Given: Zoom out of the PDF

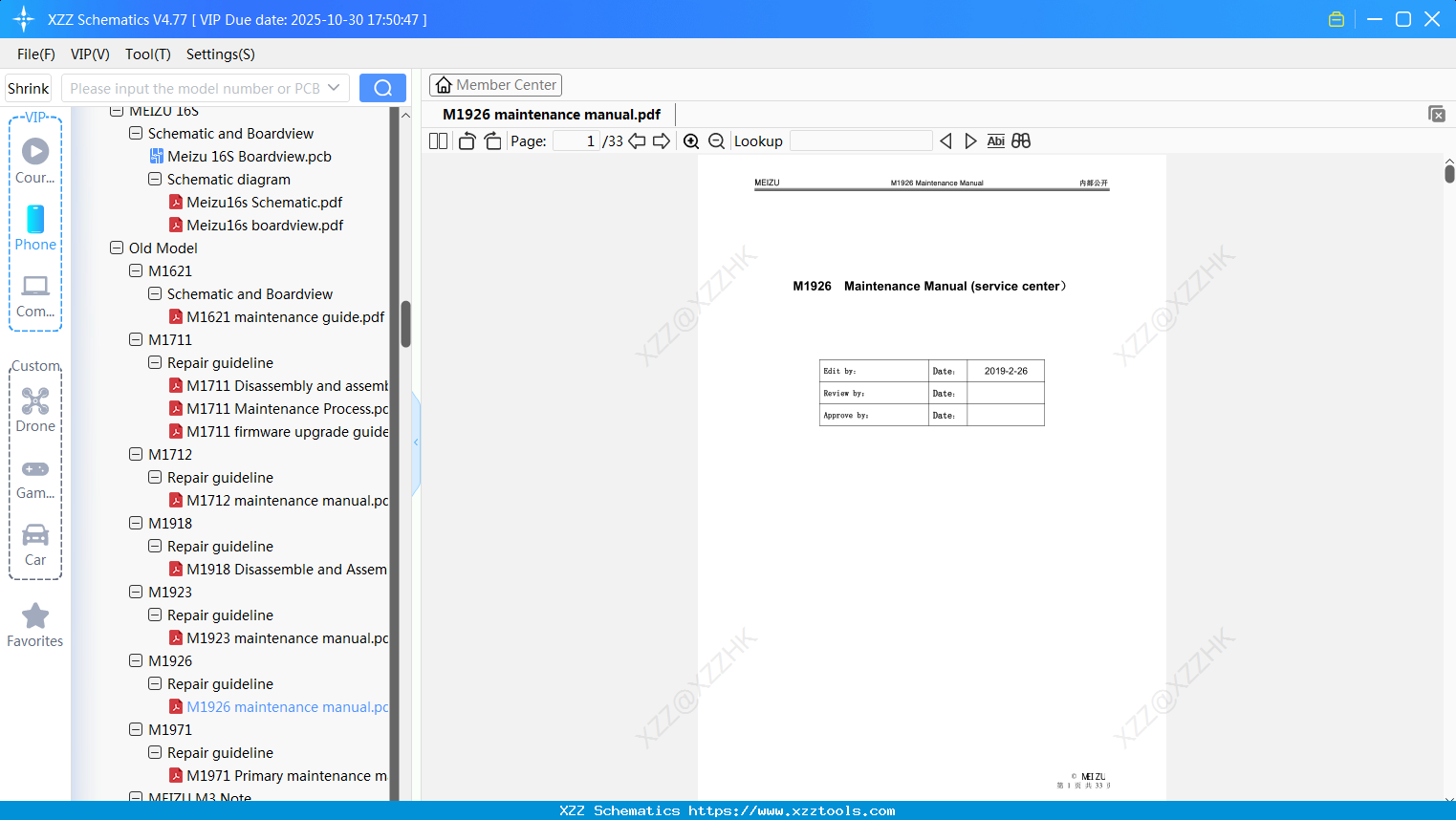Looking at the screenshot, I should pos(716,141).
